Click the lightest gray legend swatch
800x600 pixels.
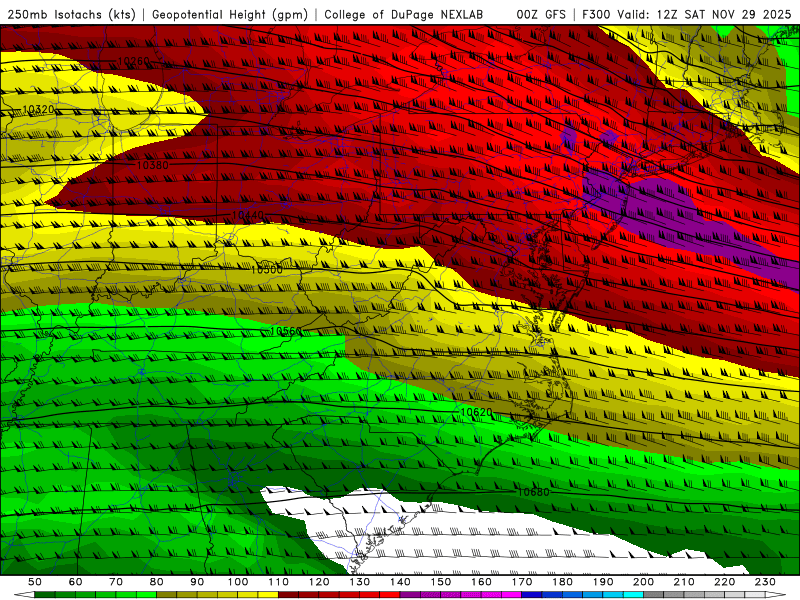point(756,595)
